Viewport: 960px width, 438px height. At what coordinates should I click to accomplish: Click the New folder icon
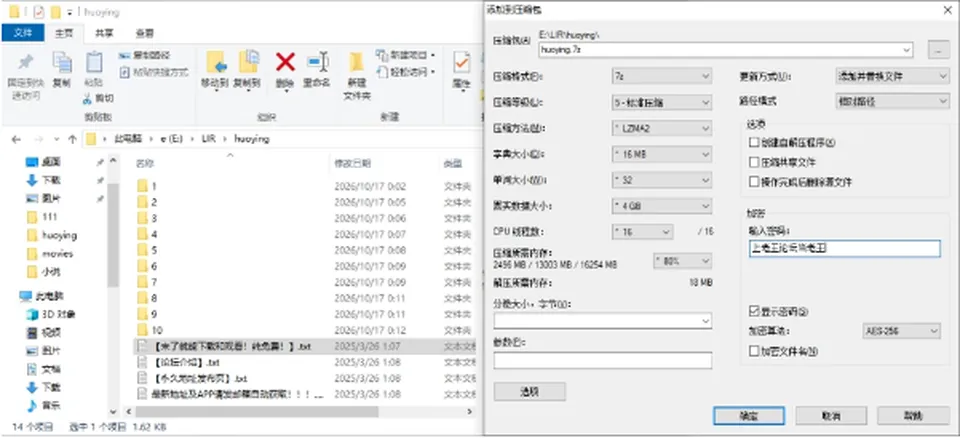pyautogui.click(x=356, y=62)
